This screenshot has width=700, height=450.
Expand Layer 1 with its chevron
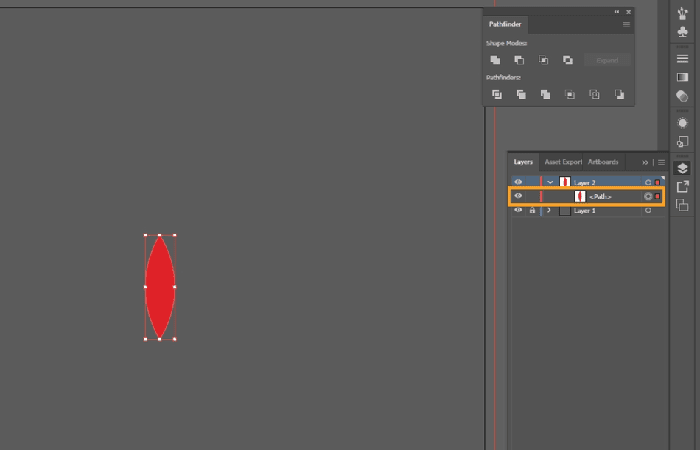[x=549, y=210]
